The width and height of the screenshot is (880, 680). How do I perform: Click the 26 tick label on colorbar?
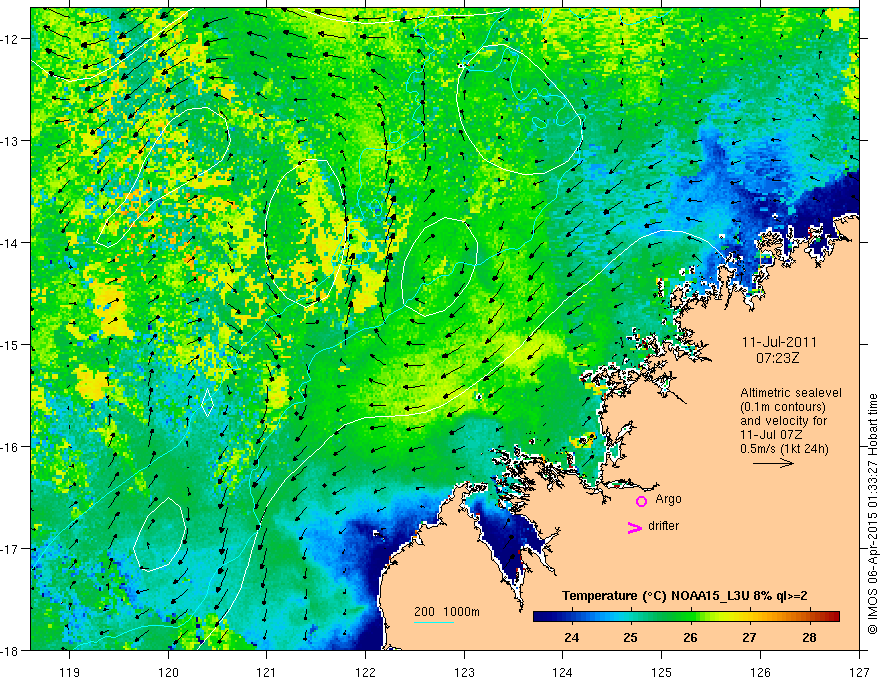(x=690, y=637)
